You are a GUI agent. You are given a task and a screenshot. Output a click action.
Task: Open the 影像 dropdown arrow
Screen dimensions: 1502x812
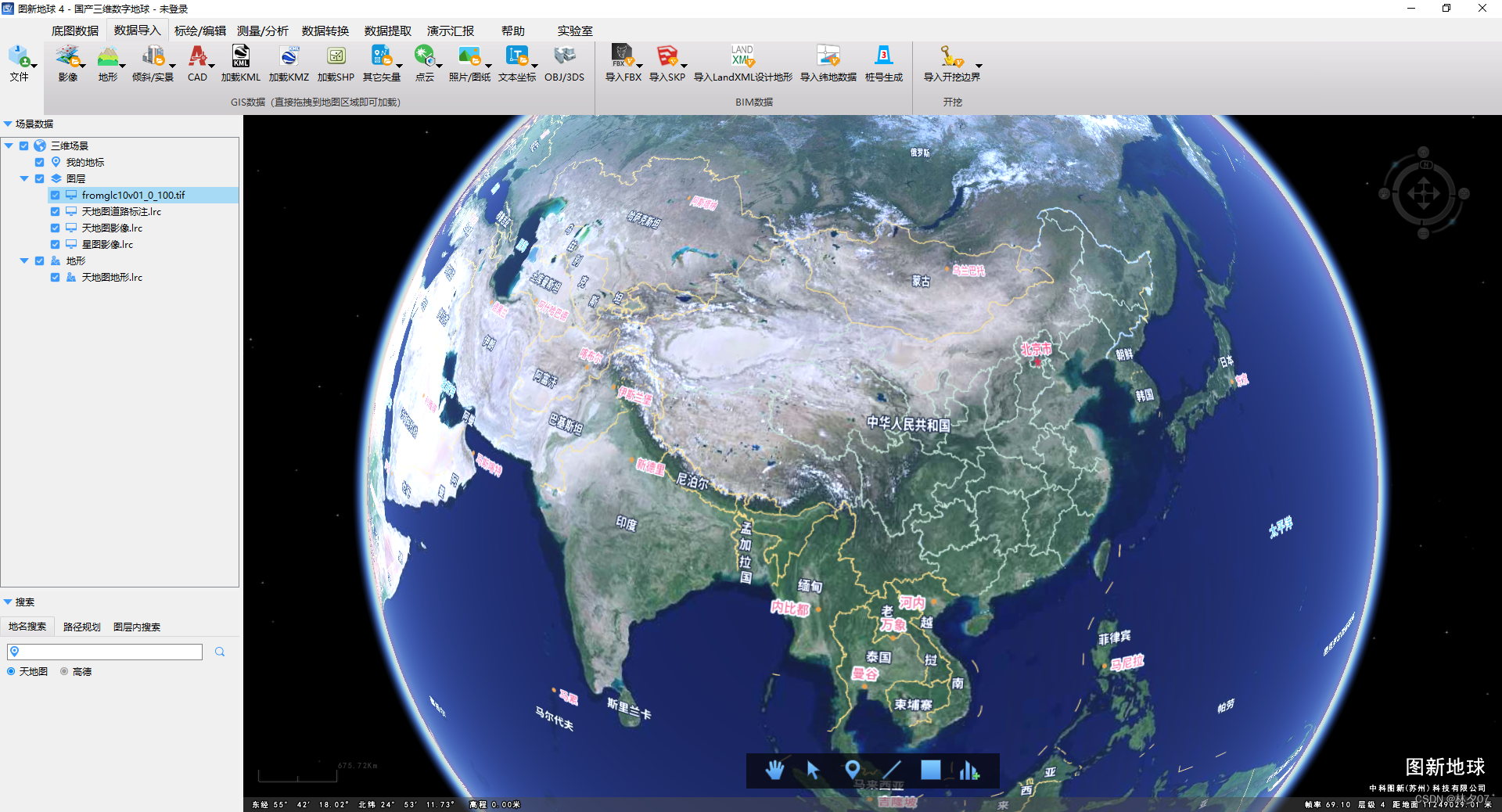83,66
